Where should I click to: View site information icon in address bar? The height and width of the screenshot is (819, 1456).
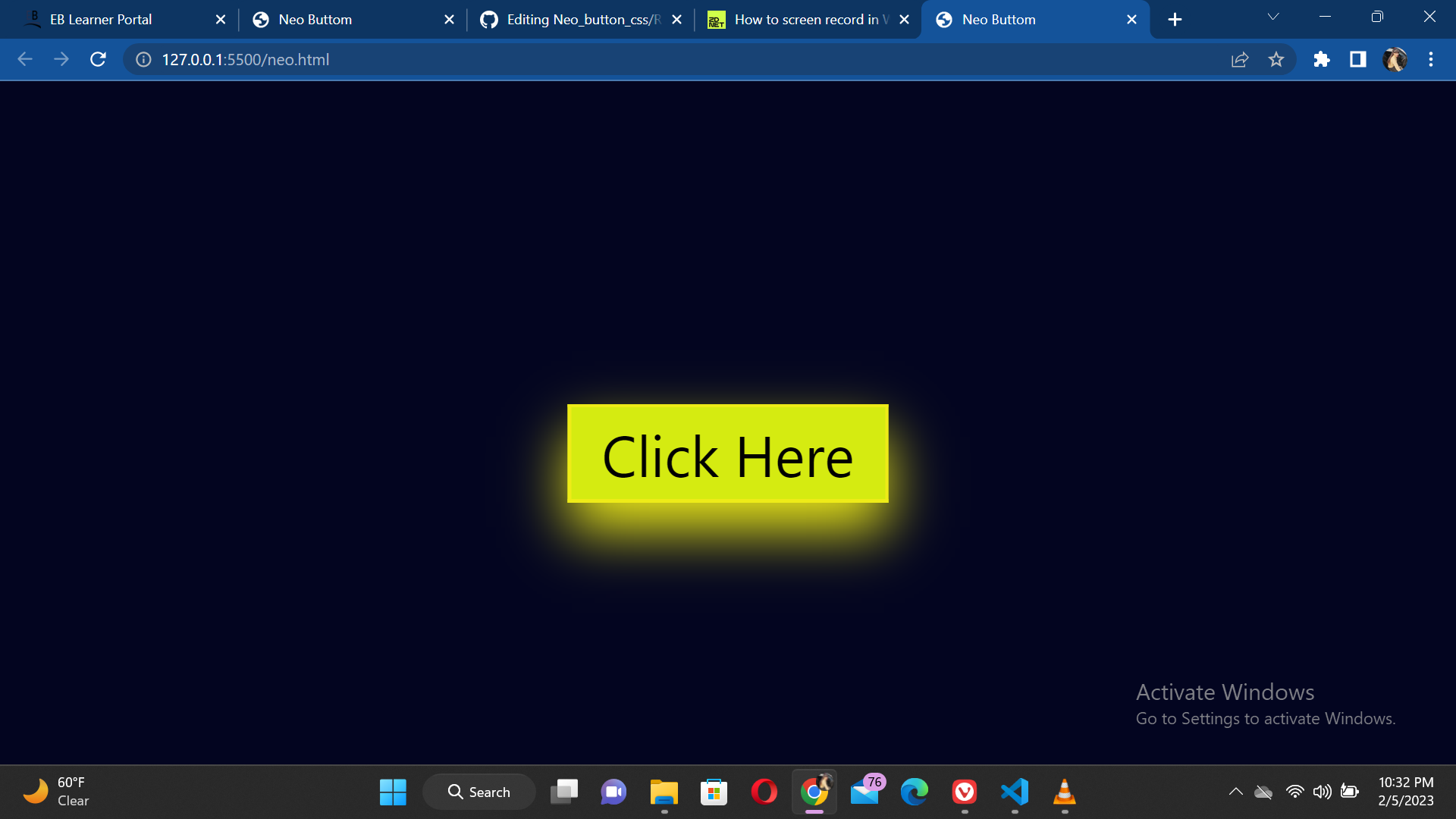[143, 59]
